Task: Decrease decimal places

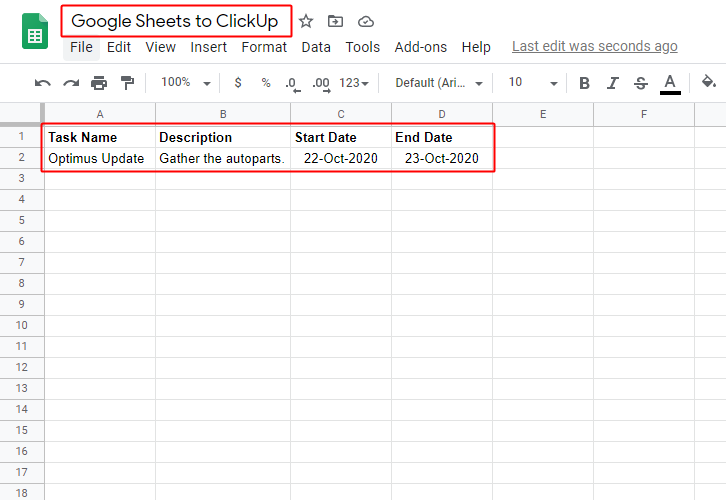Action: tap(293, 84)
